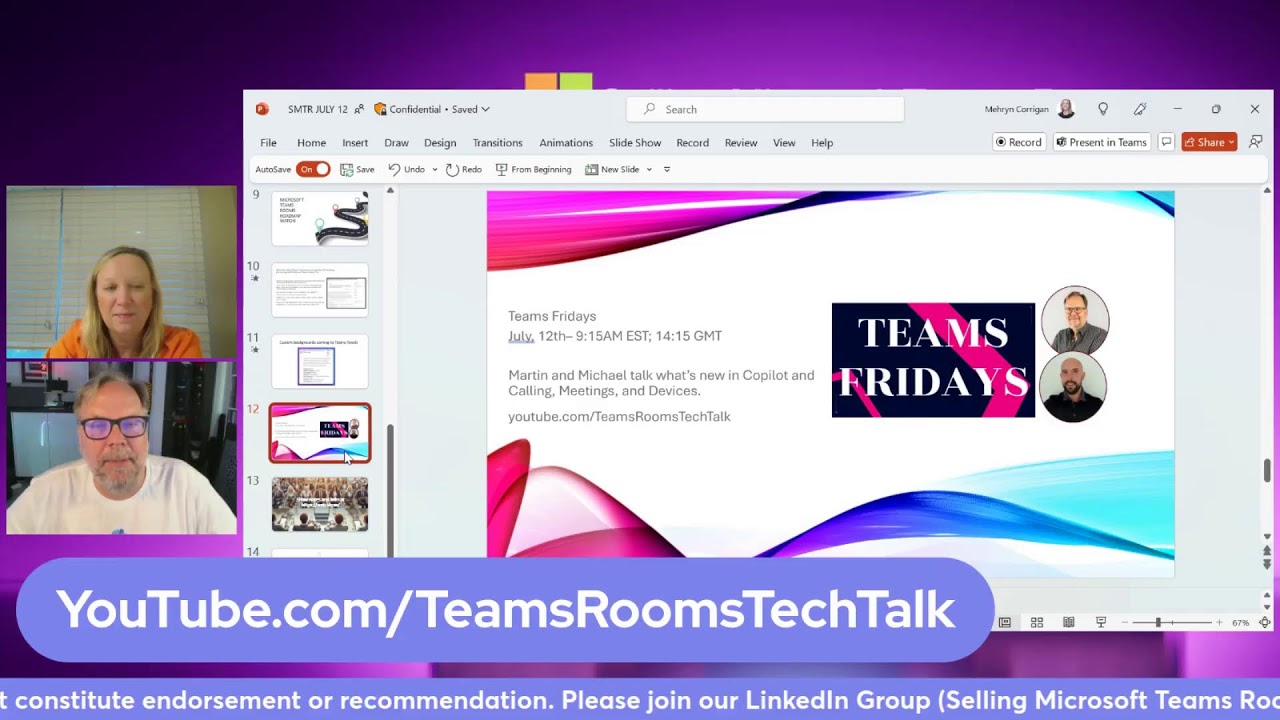Select the TEAMS FRIDAYS banner image
Screen dimensions: 1280x720
(x=933, y=360)
